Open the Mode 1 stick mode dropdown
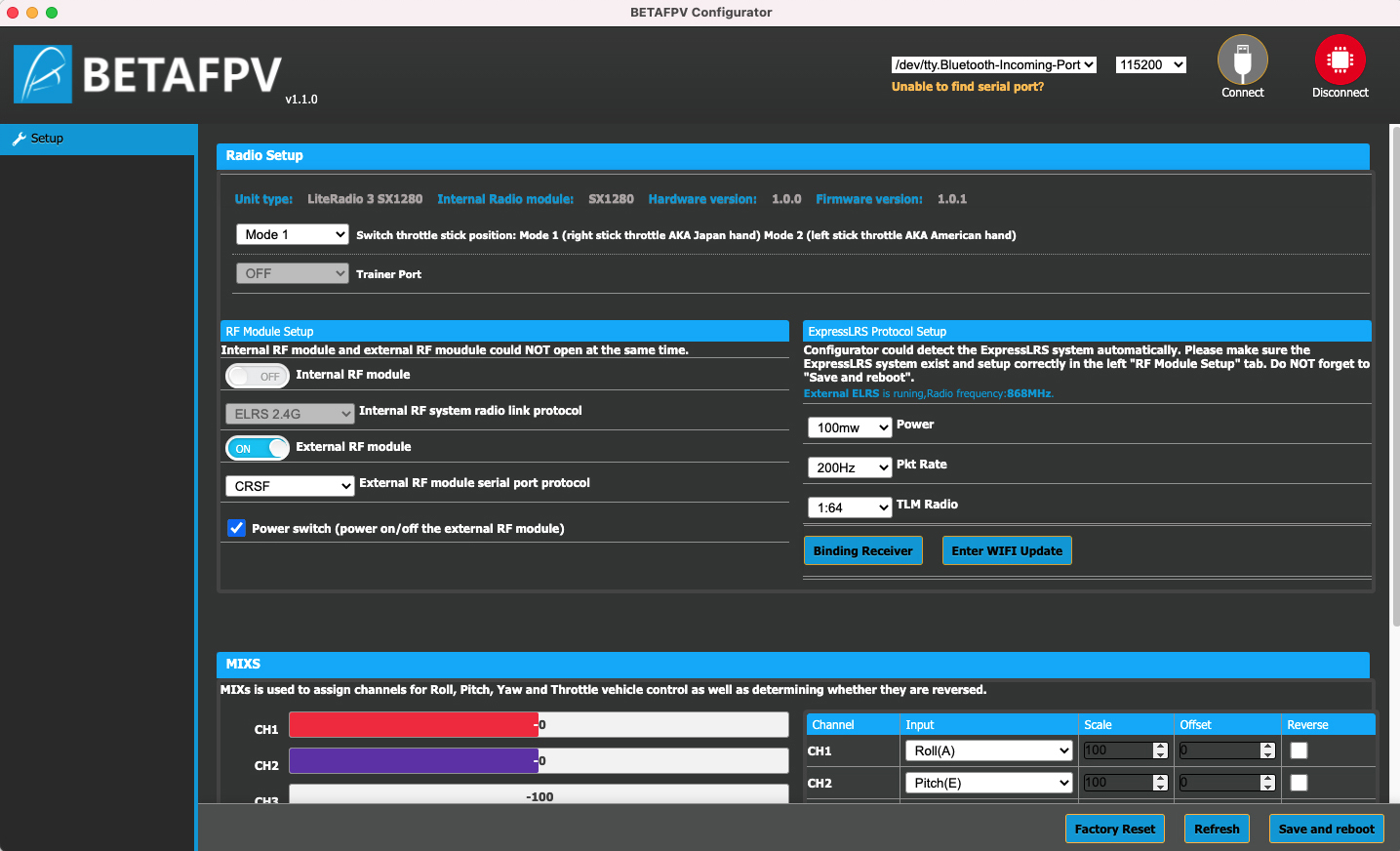The width and height of the screenshot is (1400, 851). (x=293, y=234)
